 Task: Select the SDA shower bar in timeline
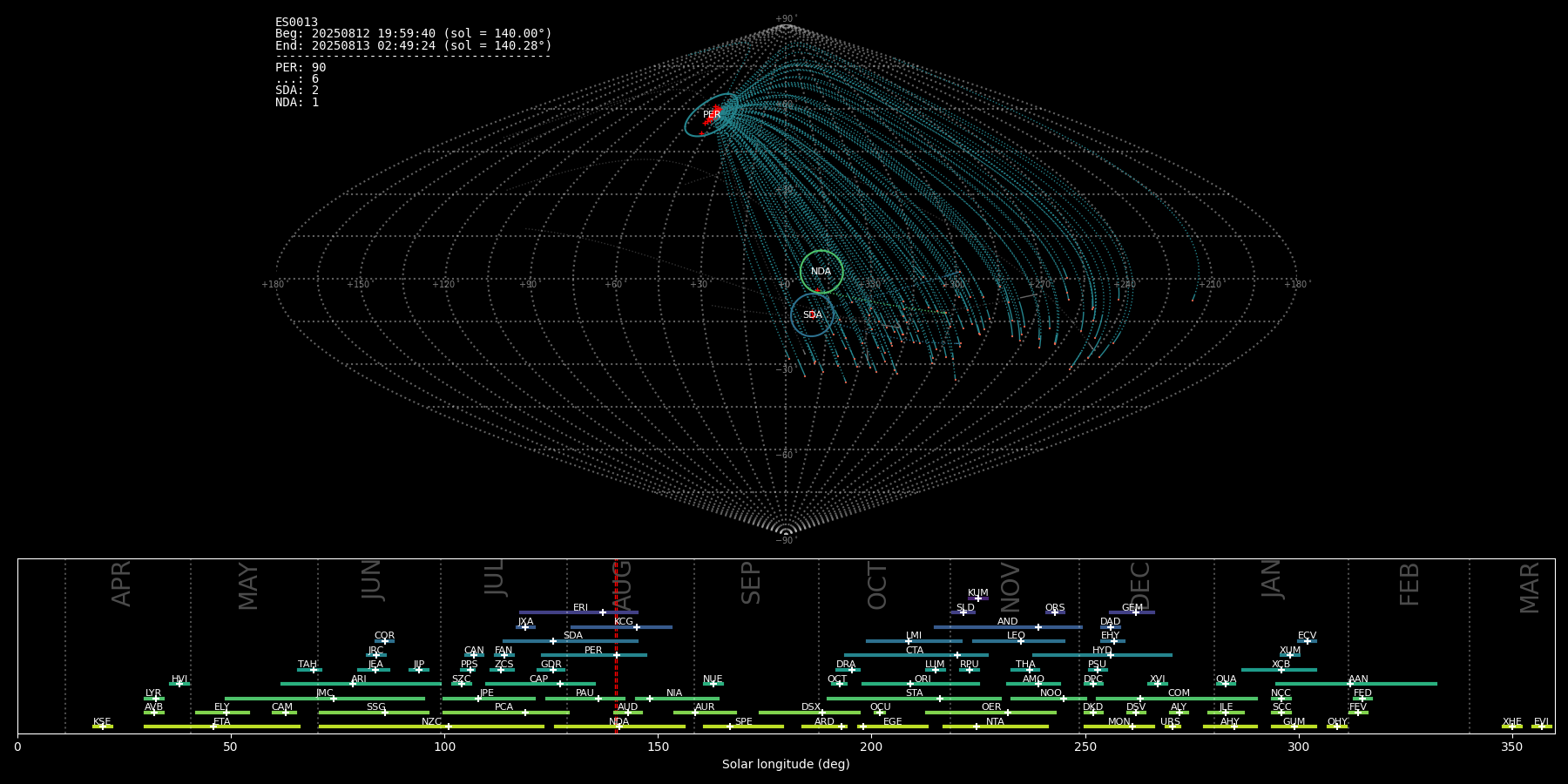(570, 641)
